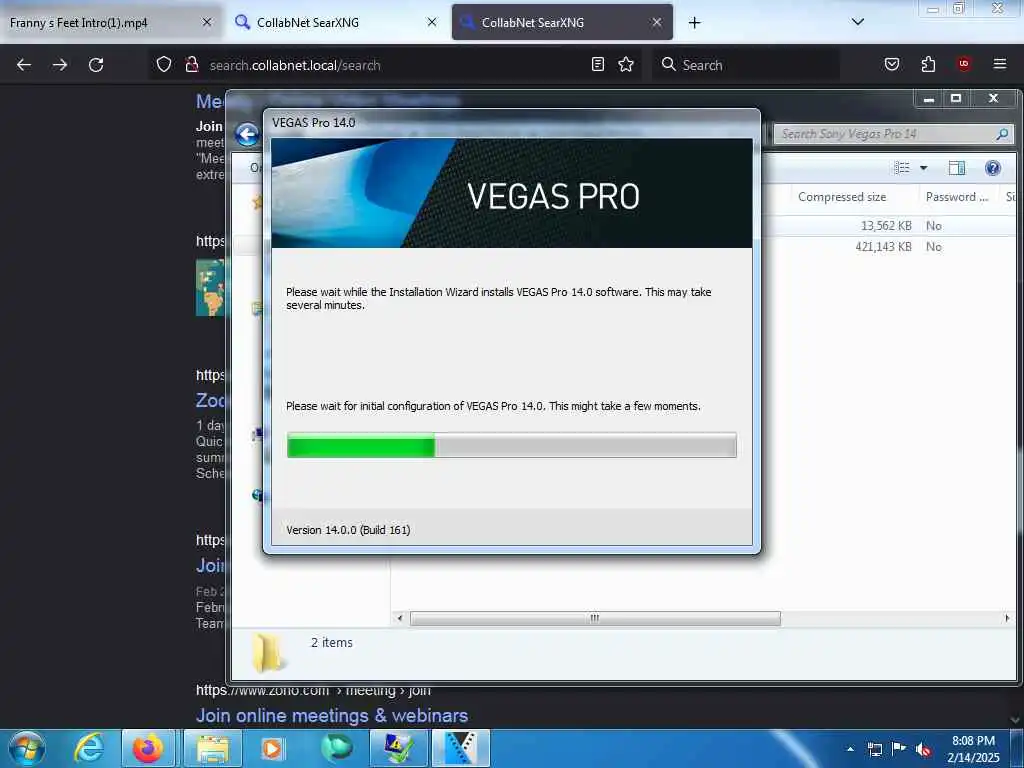Open the Explorer view options dropdown
1024x768 pixels.
[x=923, y=168]
